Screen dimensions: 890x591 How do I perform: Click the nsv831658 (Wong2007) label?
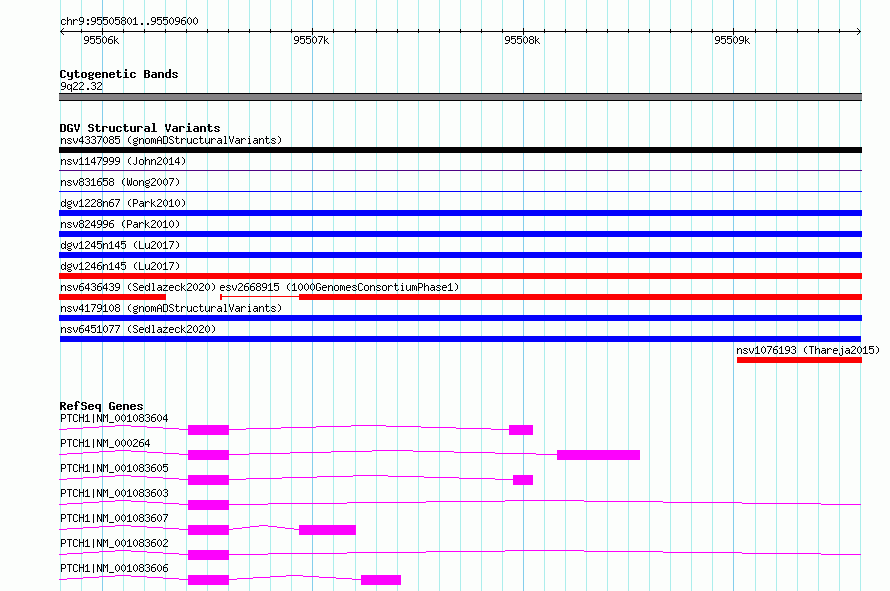(x=120, y=182)
